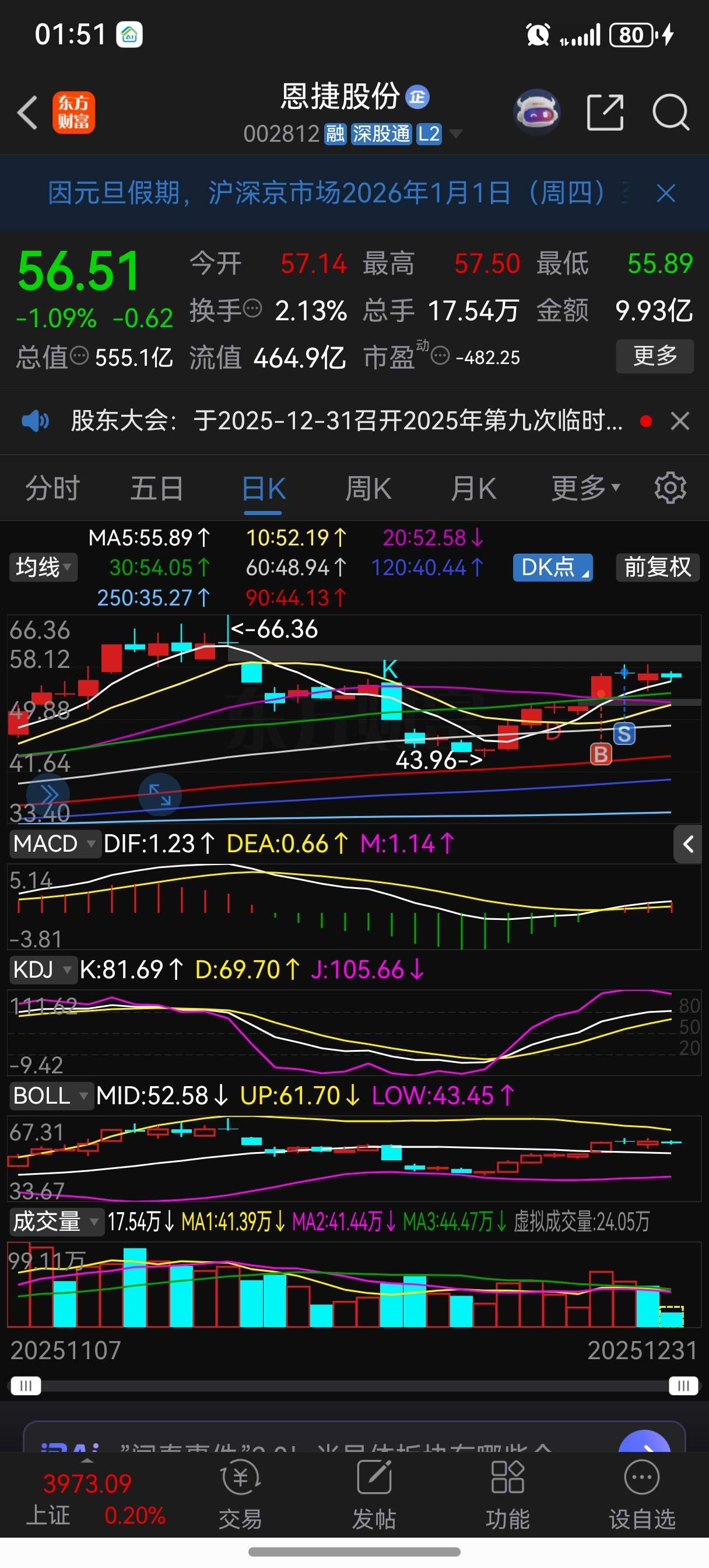Open the 股东大会 announcement text

tap(347, 421)
